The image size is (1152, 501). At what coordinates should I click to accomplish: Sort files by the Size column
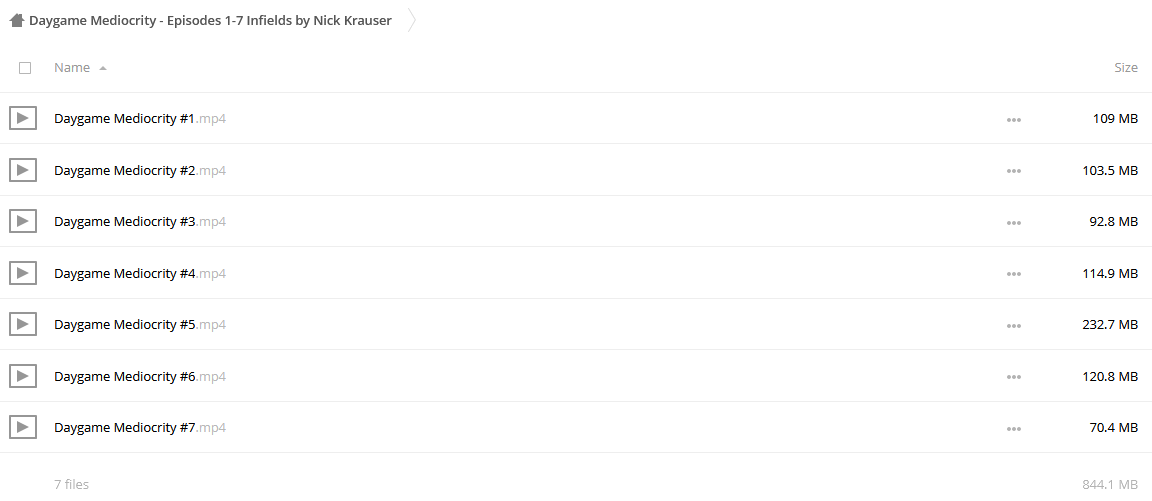pyautogui.click(x=1126, y=68)
